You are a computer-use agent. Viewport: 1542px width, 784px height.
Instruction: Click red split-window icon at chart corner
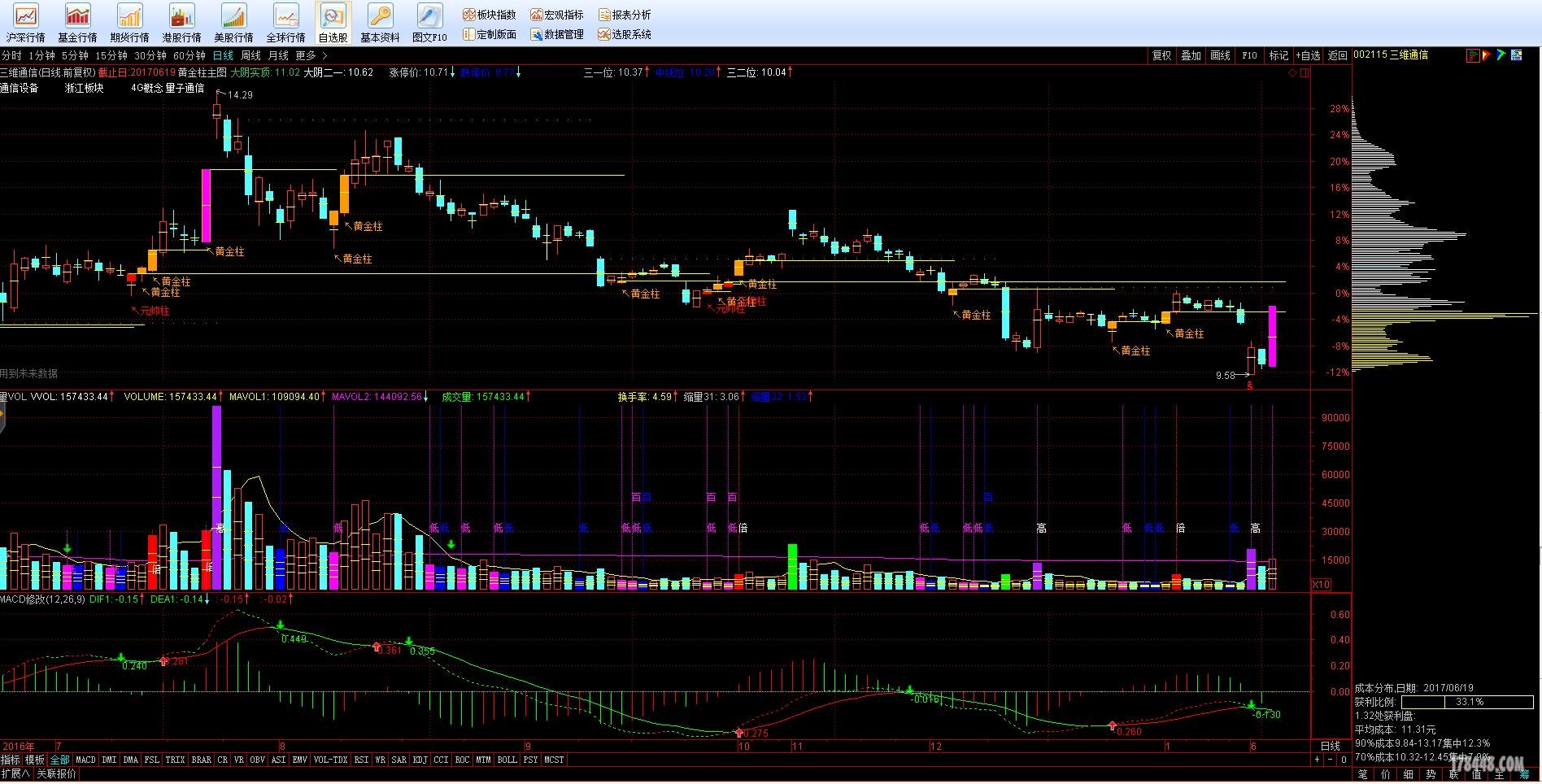click(x=1305, y=72)
